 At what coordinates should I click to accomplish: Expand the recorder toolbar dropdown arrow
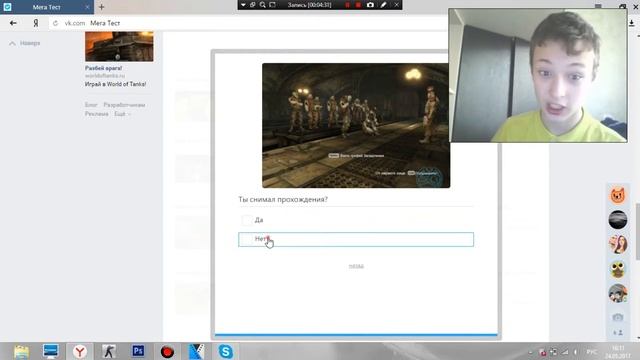(243, 5)
